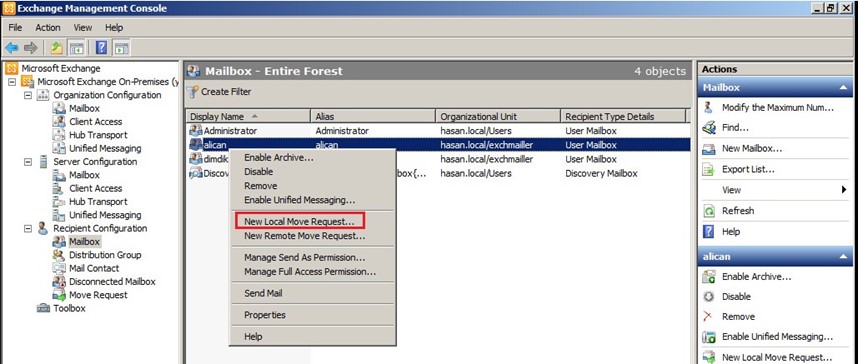Click Enable Archive in alican actions
Viewport: 858px width, 364px height.
(x=756, y=277)
